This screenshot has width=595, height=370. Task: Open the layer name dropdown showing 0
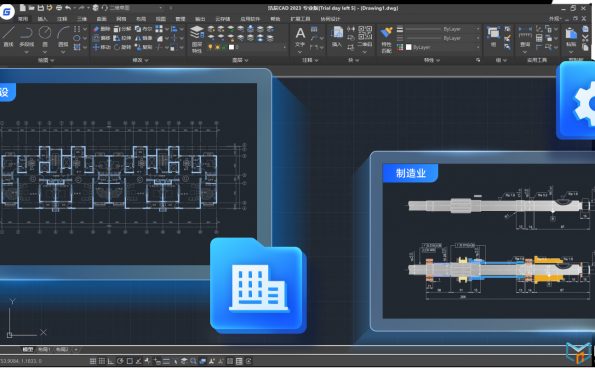tap(258, 47)
